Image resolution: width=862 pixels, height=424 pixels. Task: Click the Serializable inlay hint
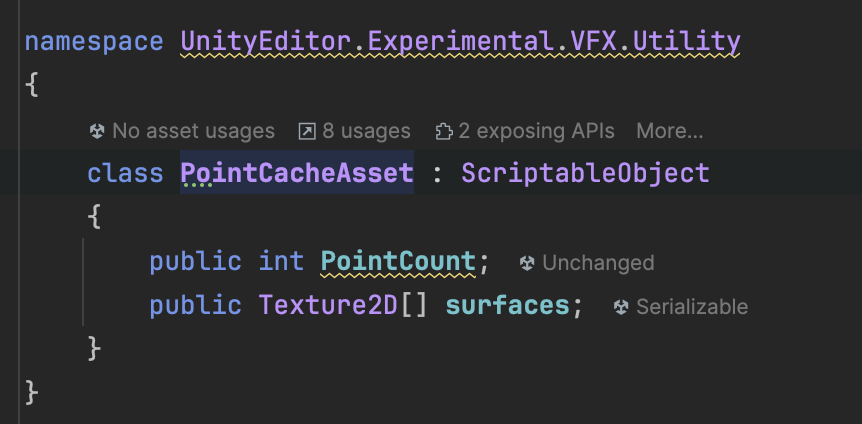(x=691, y=306)
